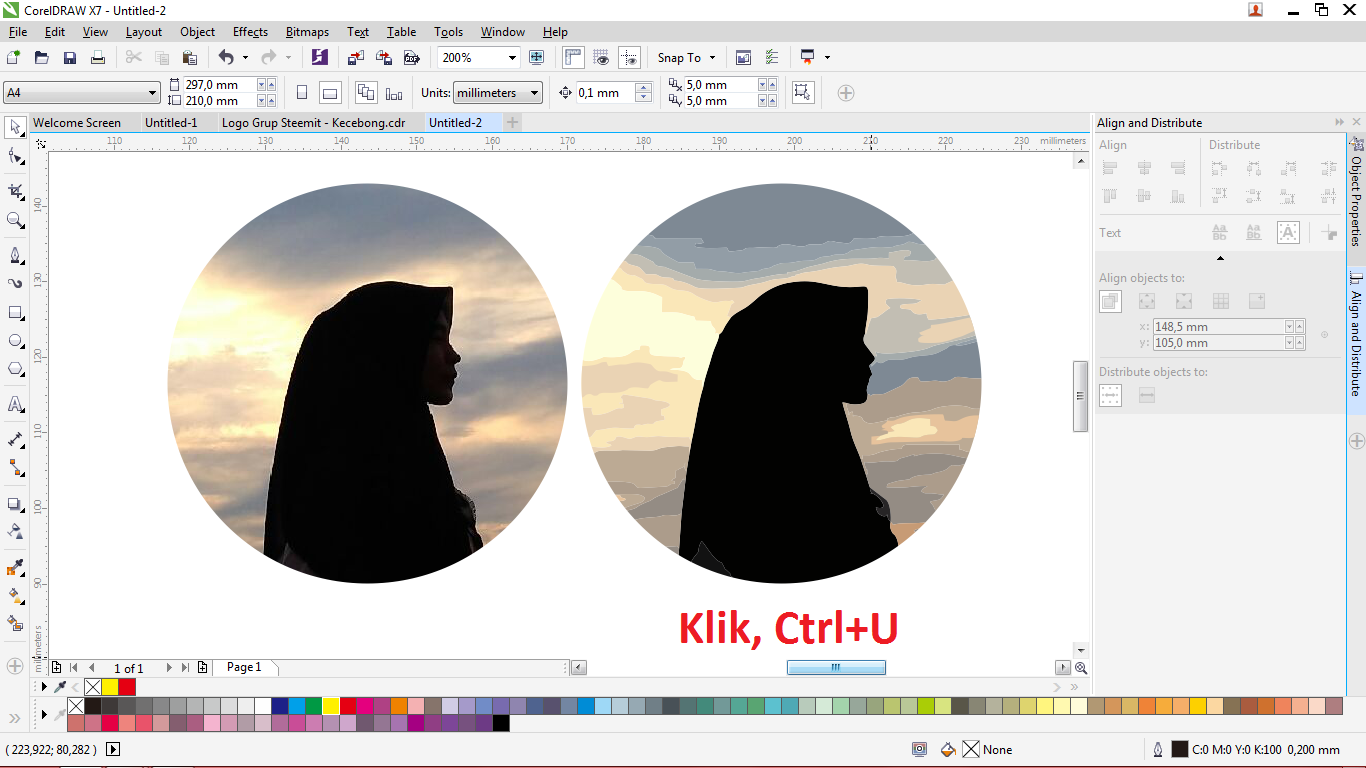Click the Publish to PDF icon
The width and height of the screenshot is (1366, 768).
[411, 58]
